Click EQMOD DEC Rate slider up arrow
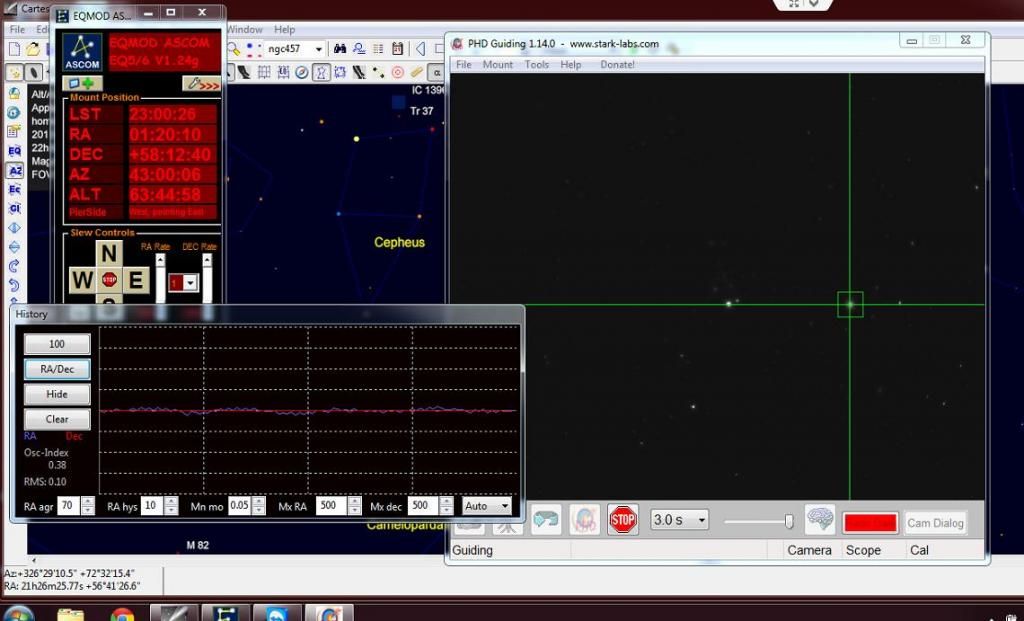The height and width of the screenshot is (621, 1024). click(x=207, y=260)
